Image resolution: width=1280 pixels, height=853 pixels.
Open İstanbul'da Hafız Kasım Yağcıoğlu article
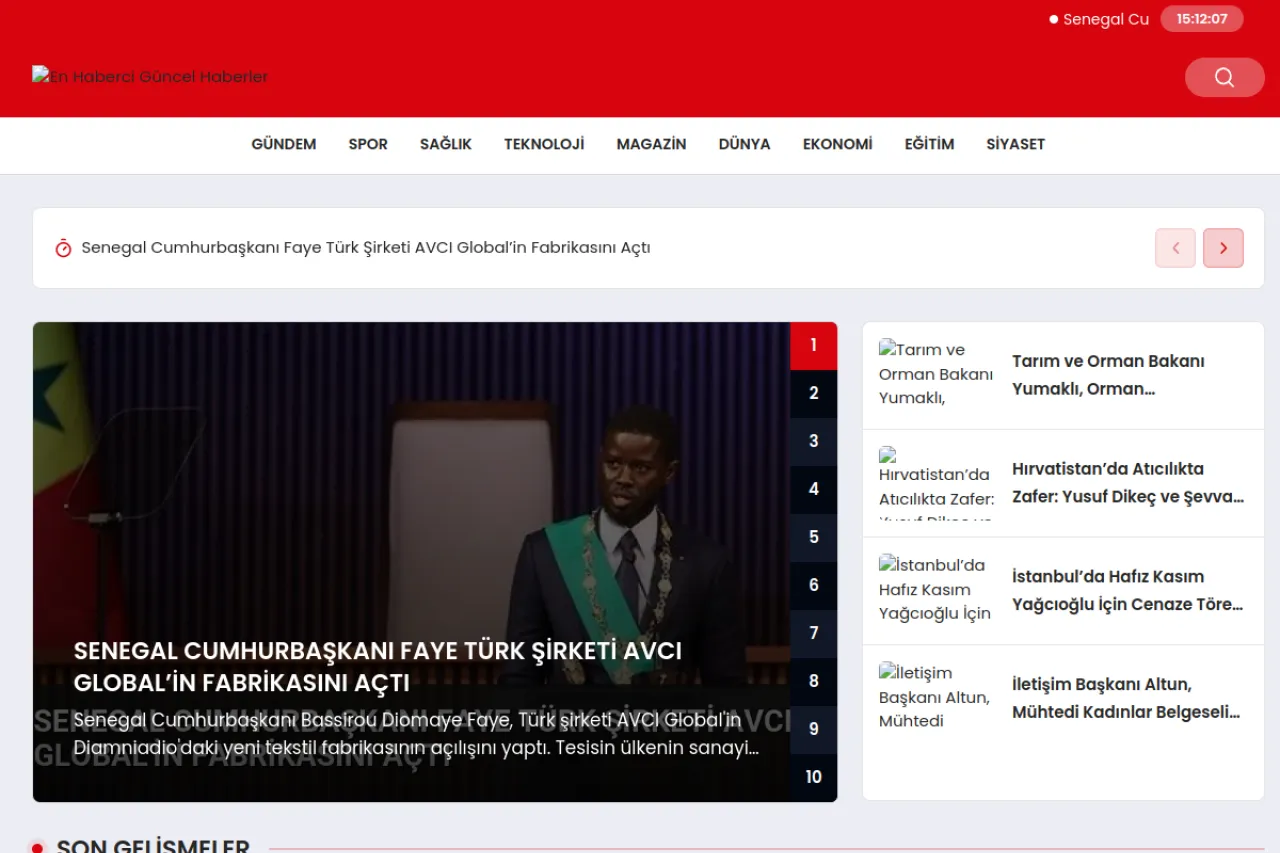1128,591
